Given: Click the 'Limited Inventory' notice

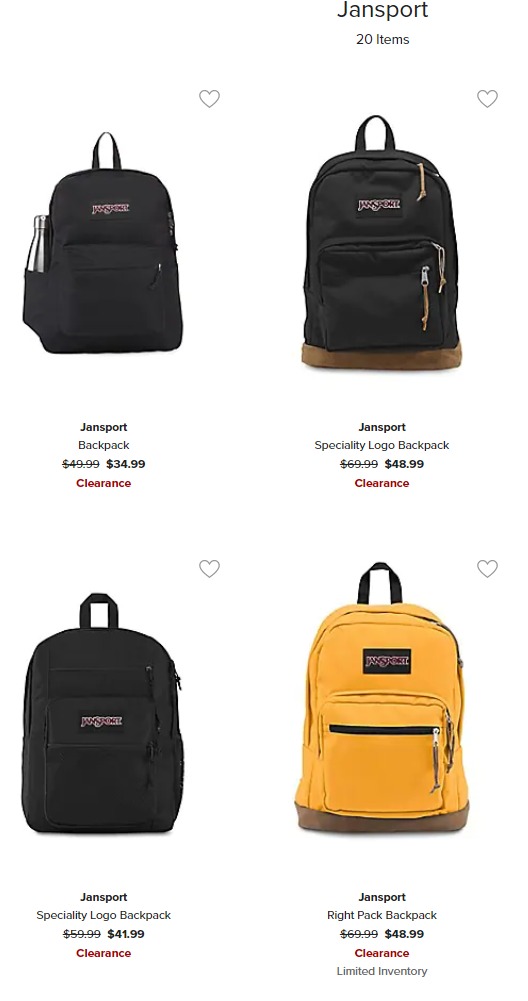Looking at the screenshot, I should (382, 971).
